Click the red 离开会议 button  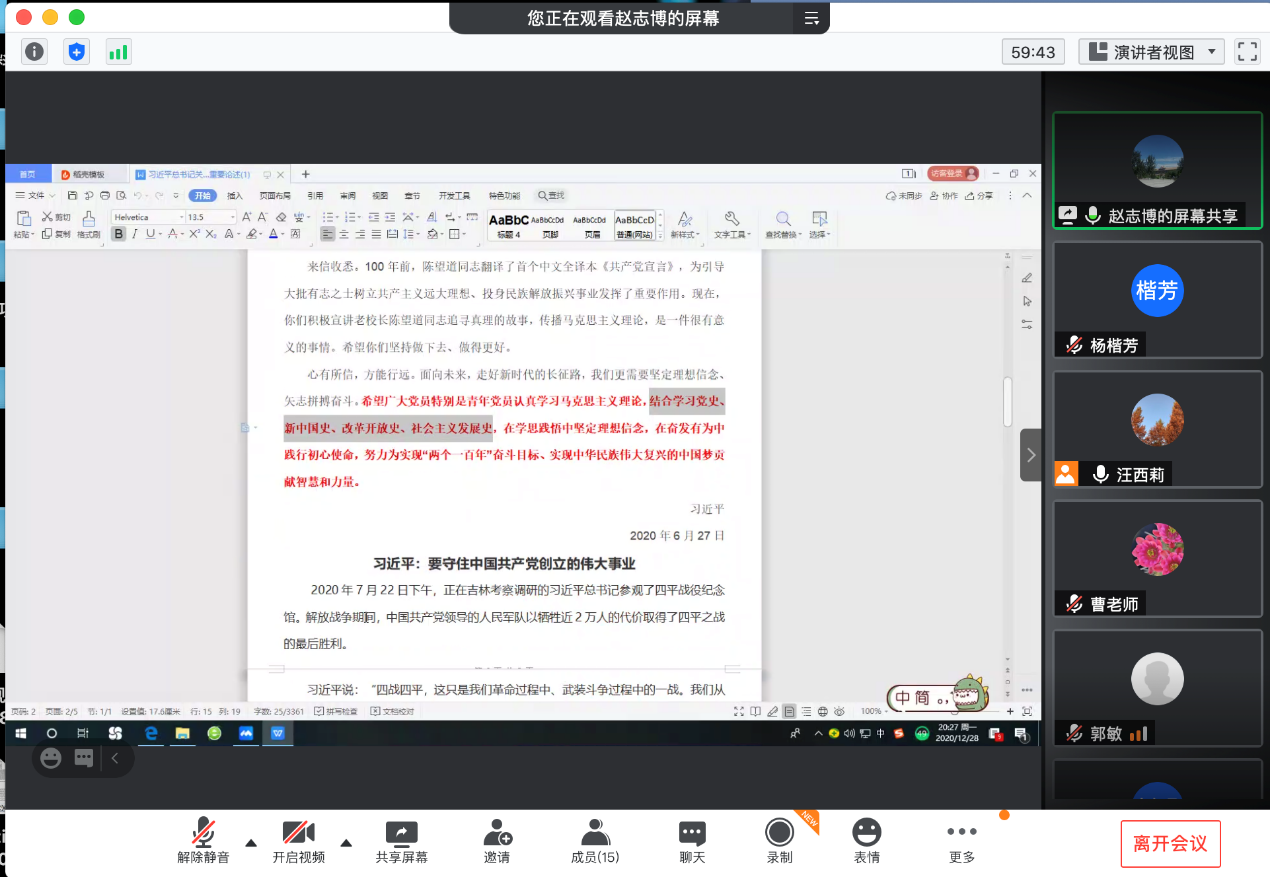pos(1170,843)
